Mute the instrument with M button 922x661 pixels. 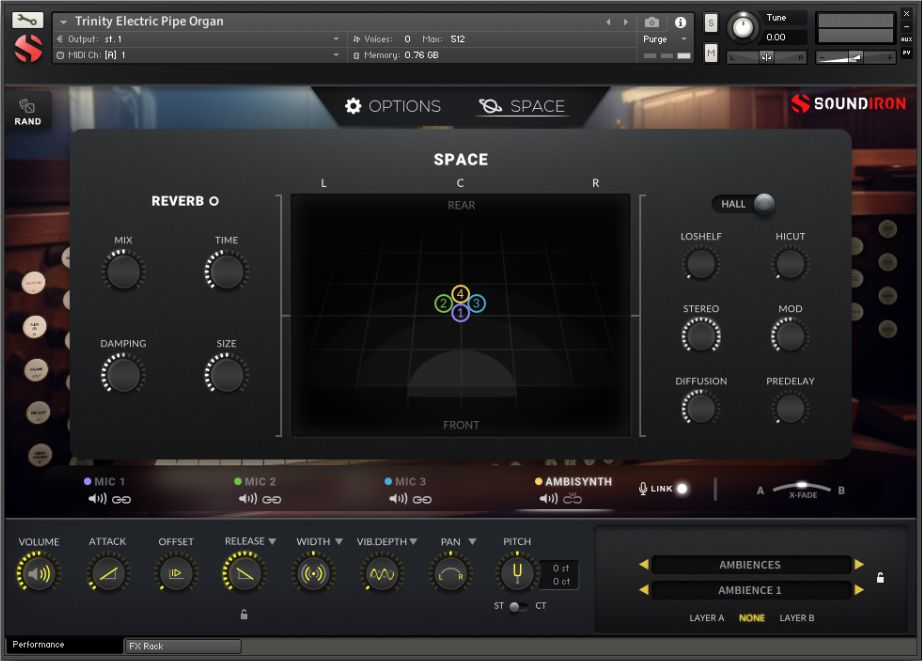[x=711, y=54]
